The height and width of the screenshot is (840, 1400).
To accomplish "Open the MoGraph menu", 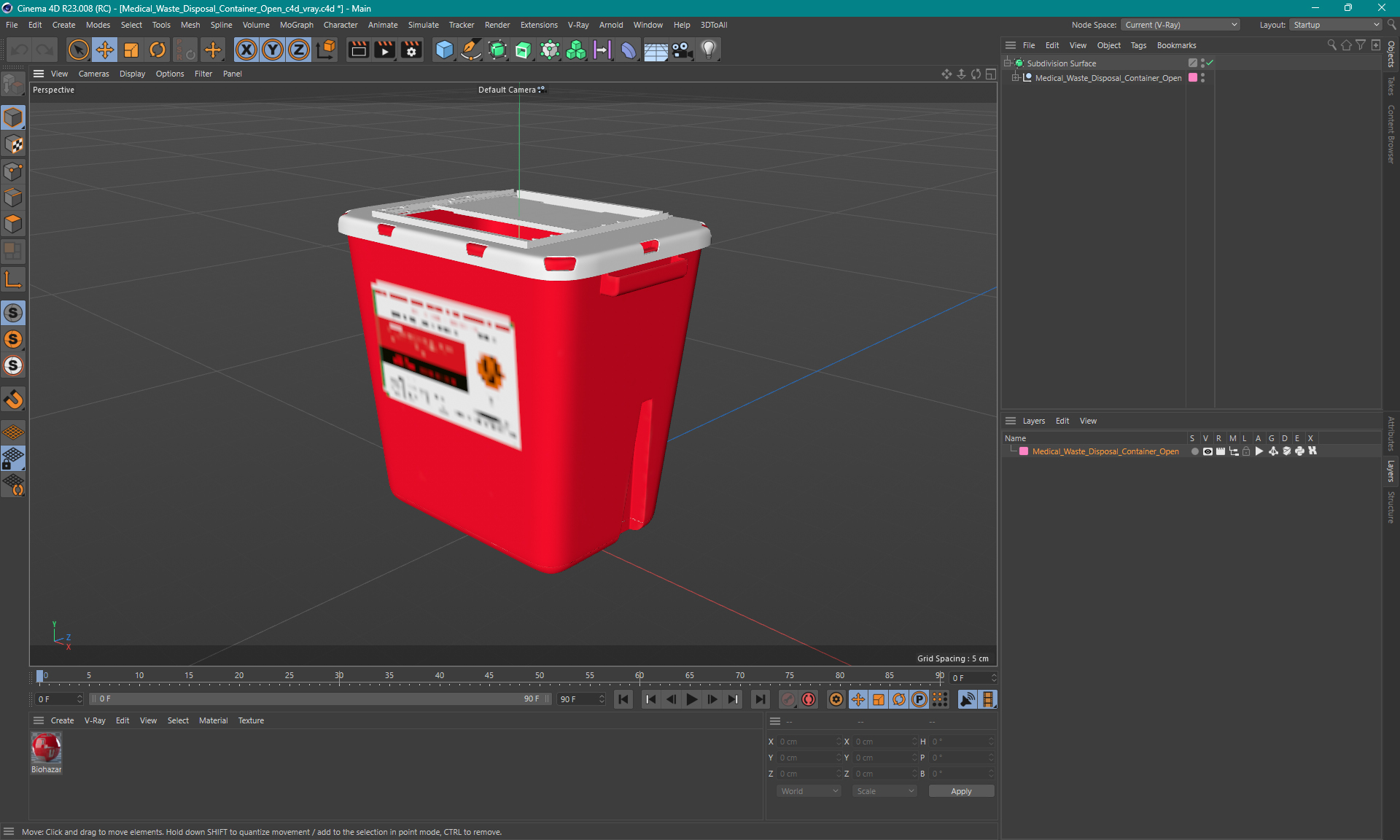I will click(296, 25).
